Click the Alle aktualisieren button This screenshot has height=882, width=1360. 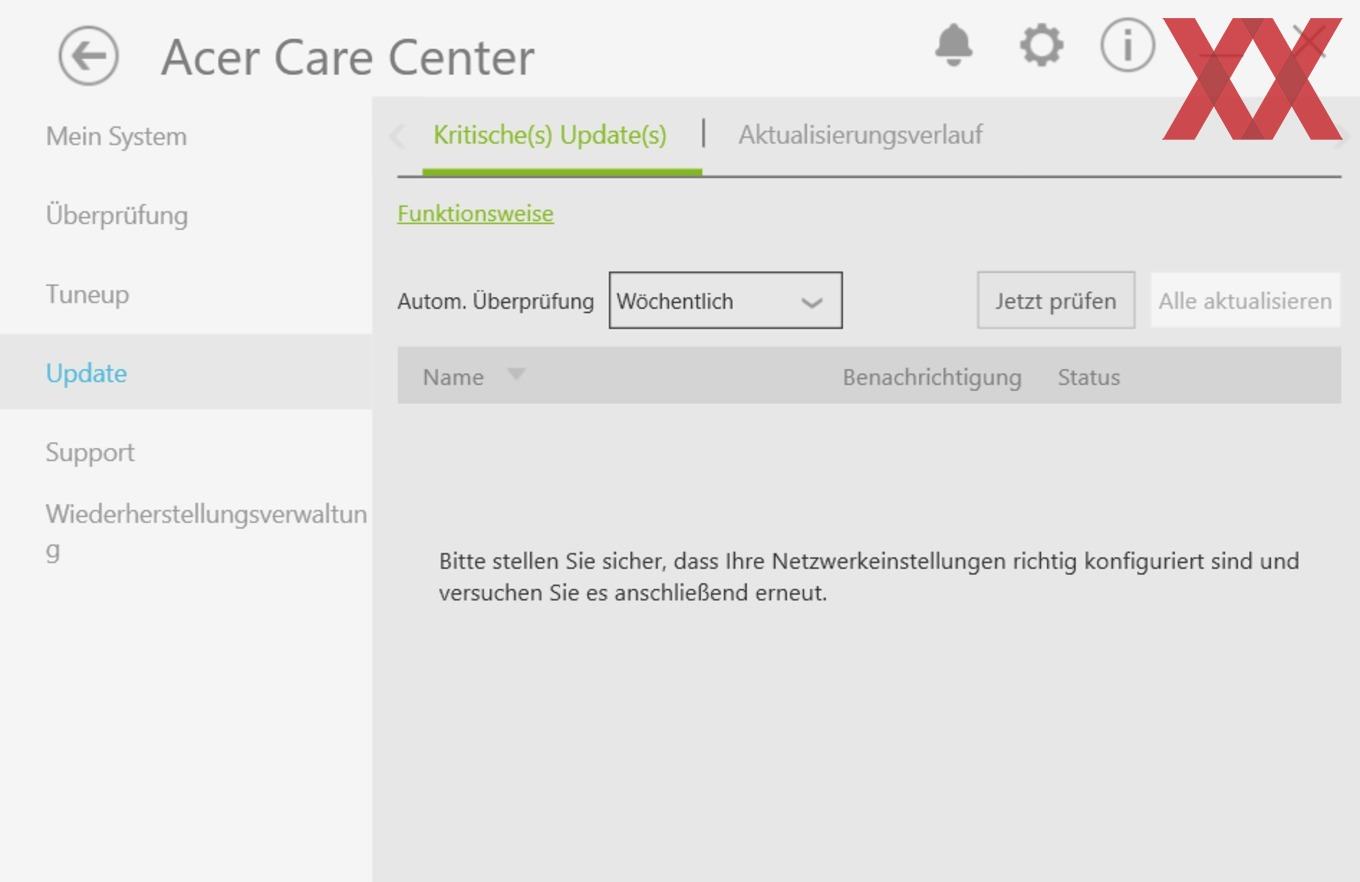click(x=1245, y=300)
